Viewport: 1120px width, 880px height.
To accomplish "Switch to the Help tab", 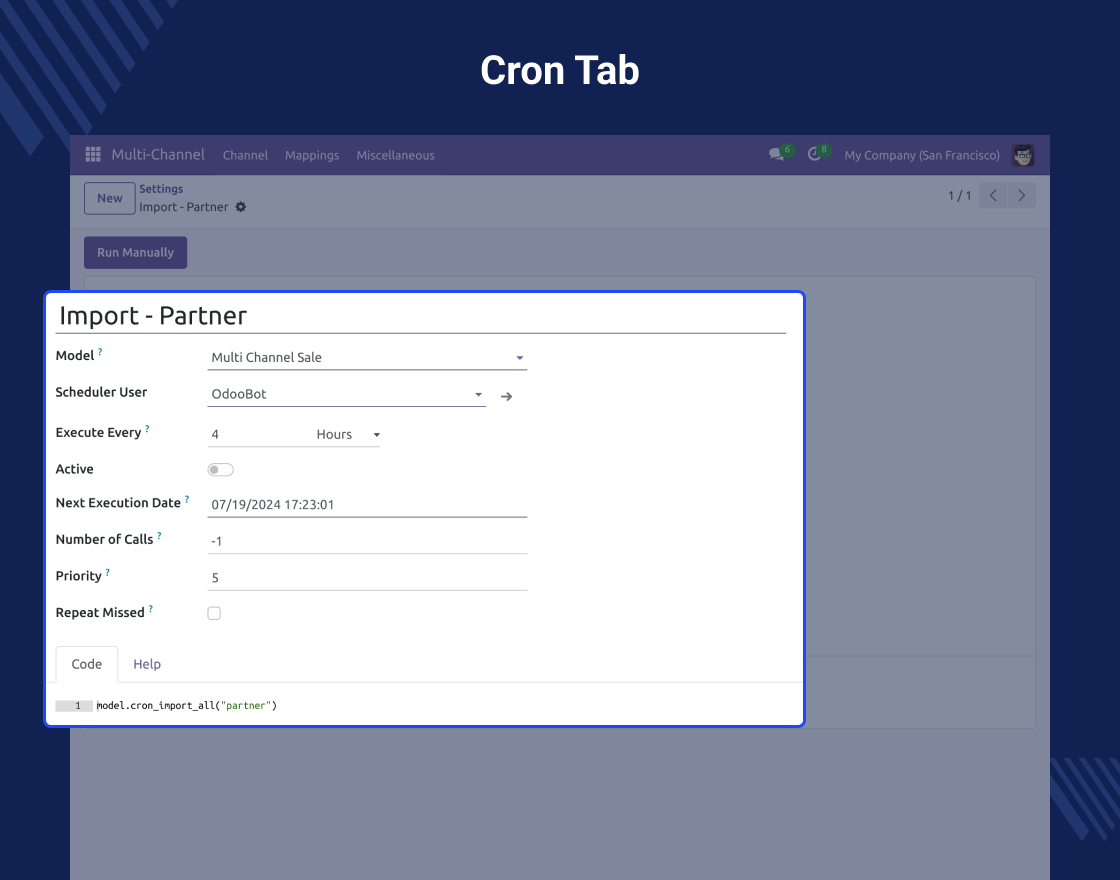I will click(147, 664).
